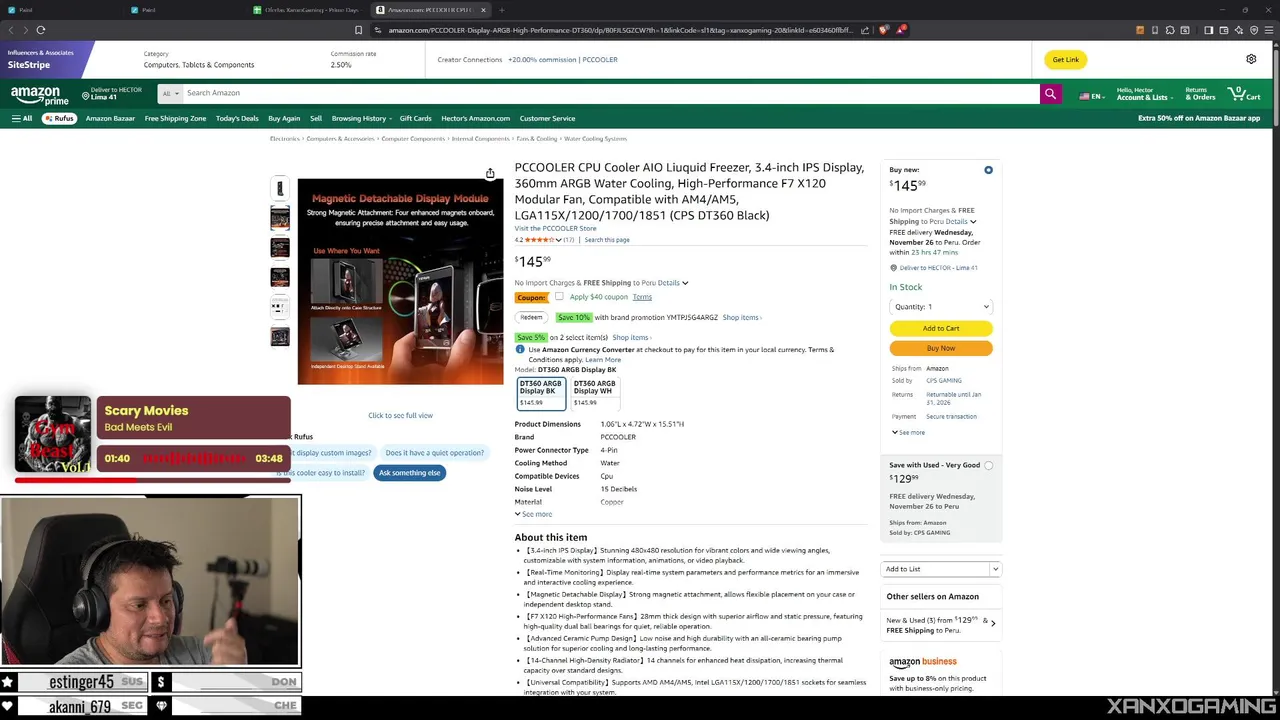Select the last product thumbnail image
This screenshot has width=1280, height=720.
tap(280, 337)
